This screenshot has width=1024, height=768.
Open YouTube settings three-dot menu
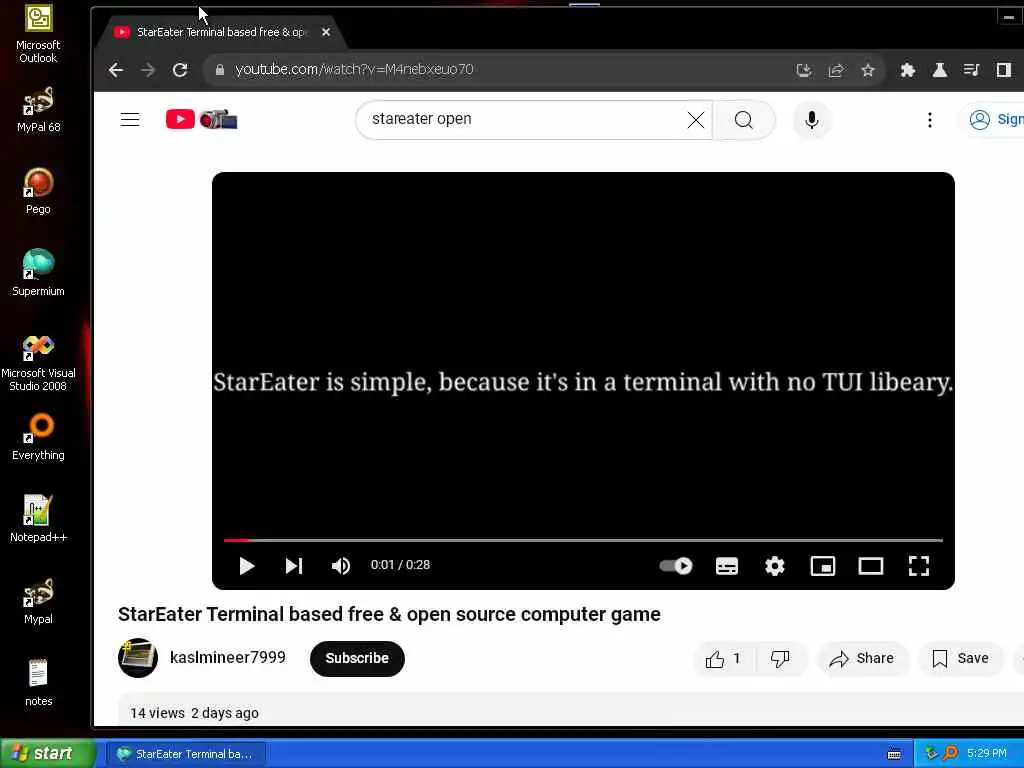[x=930, y=120]
